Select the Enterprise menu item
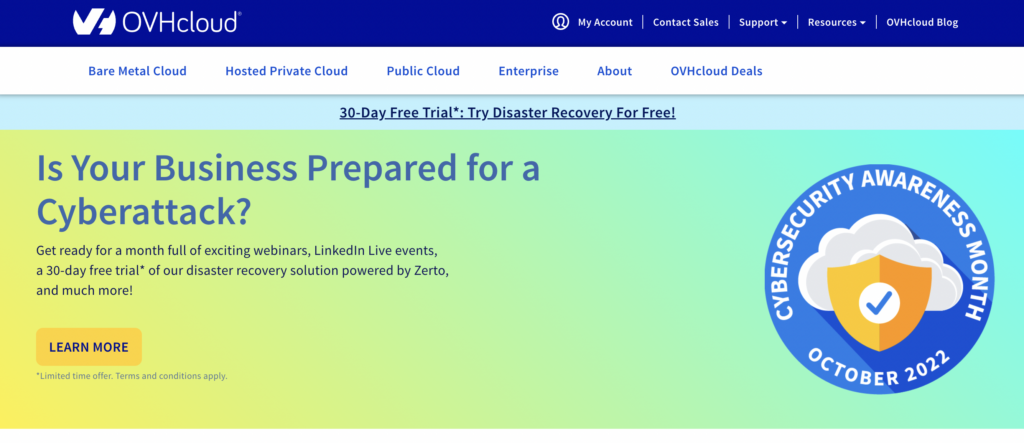This screenshot has width=1024, height=443. click(x=528, y=71)
